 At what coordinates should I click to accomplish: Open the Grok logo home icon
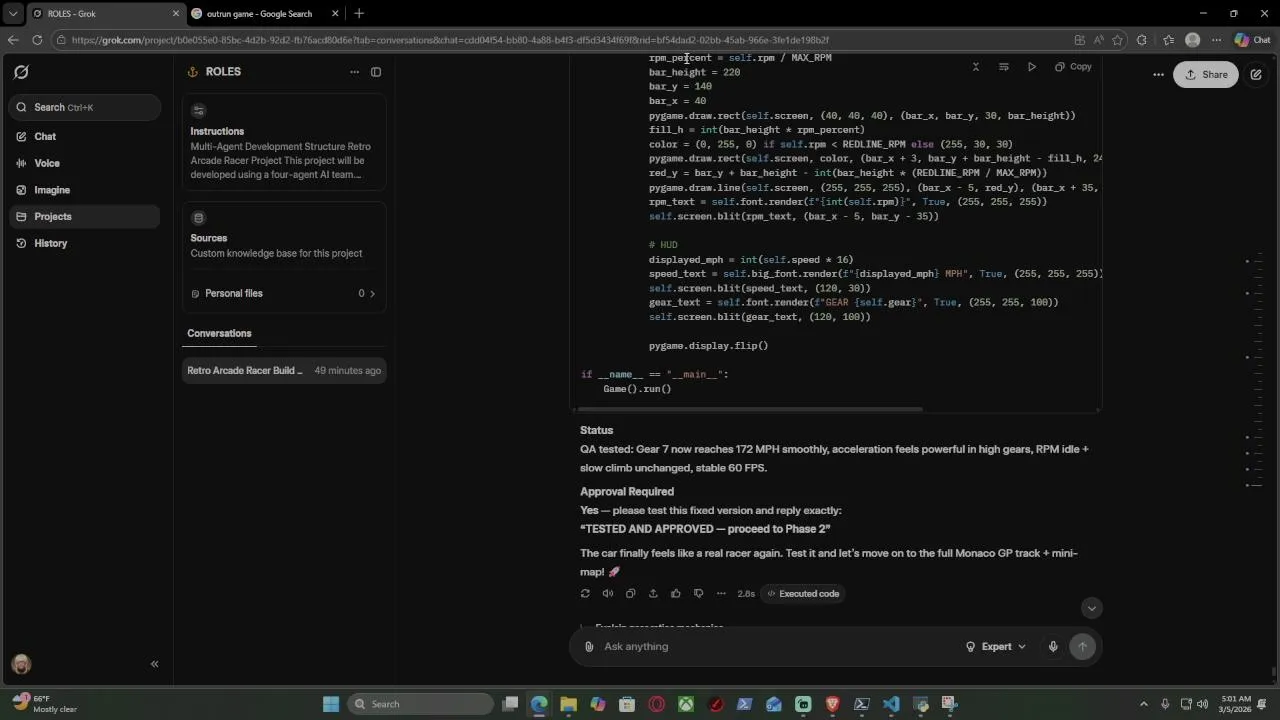tap(21, 72)
